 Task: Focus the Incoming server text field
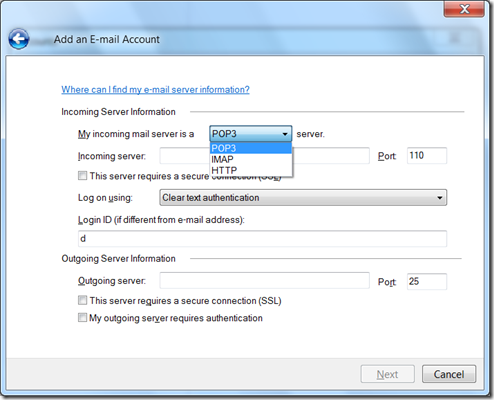tap(265, 156)
